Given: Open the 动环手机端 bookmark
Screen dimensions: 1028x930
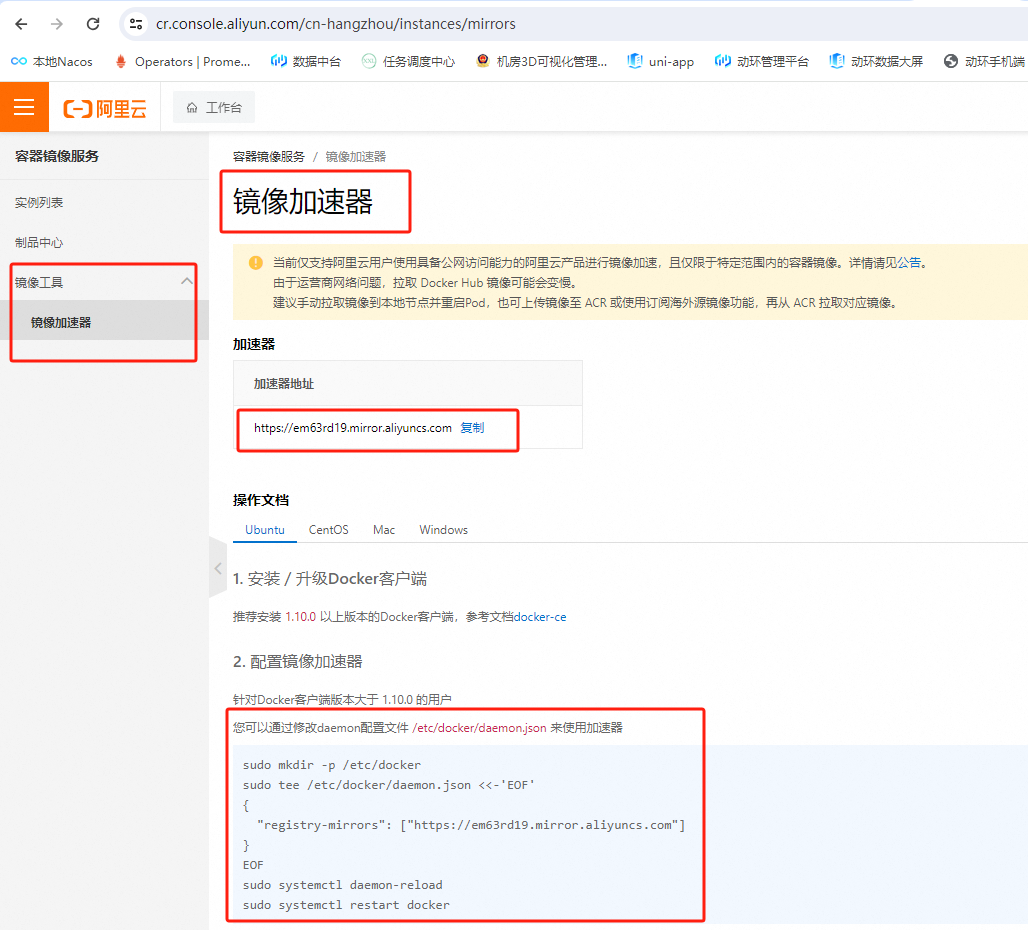Looking at the screenshot, I should 983,62.
